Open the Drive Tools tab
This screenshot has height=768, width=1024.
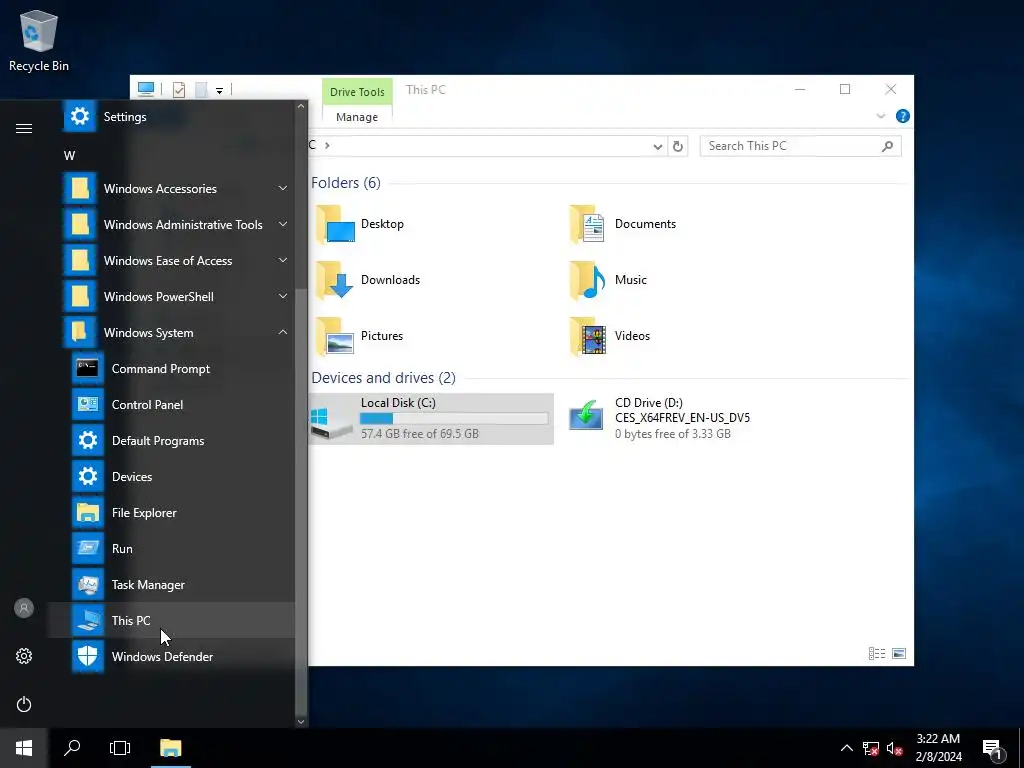click(357, 91)
